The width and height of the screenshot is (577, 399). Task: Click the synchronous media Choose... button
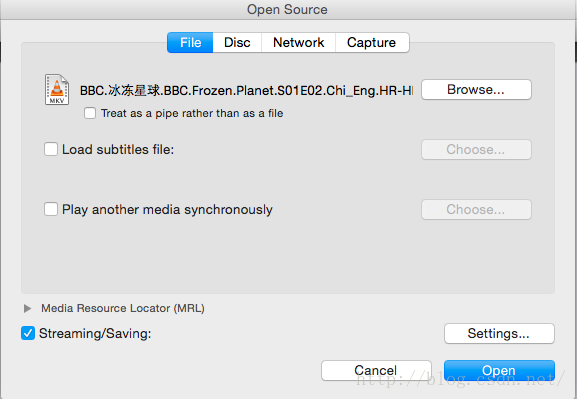[476, 209]
